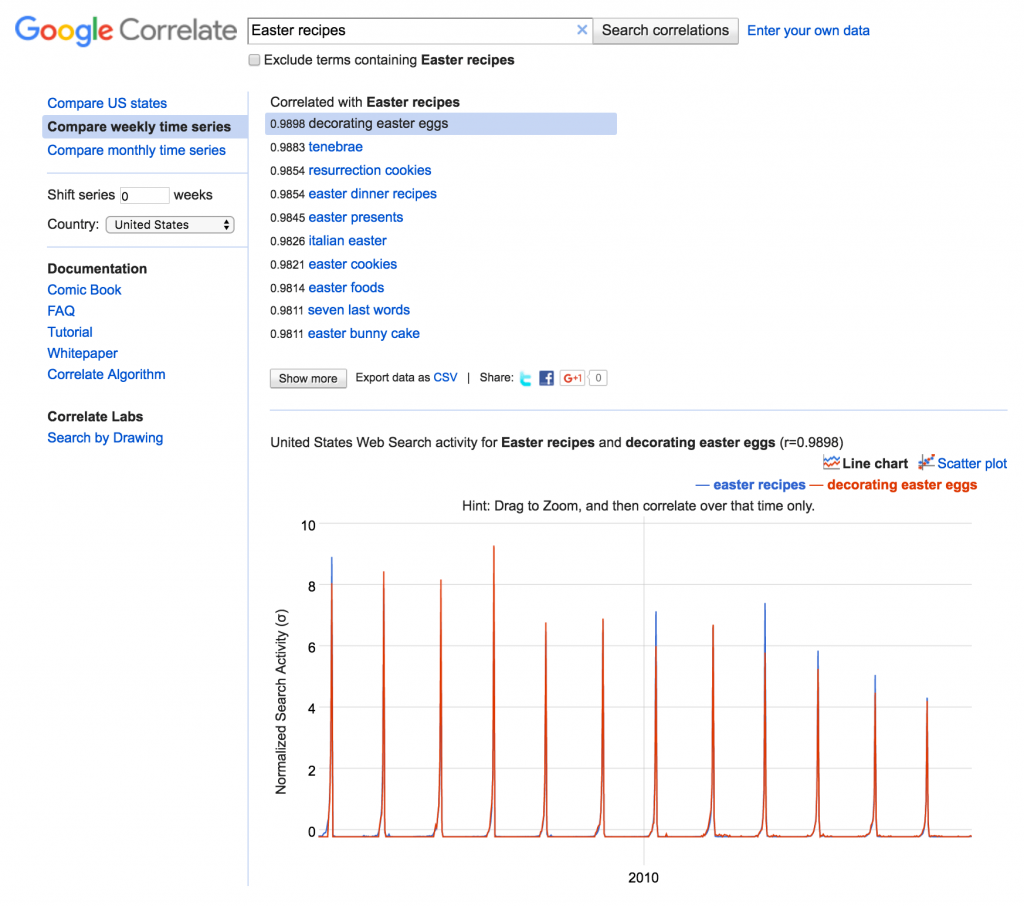Click the G+1 share icon
Image resolution: width=1024 pixels, height=906 pixels.
click(x=571, y=378)
